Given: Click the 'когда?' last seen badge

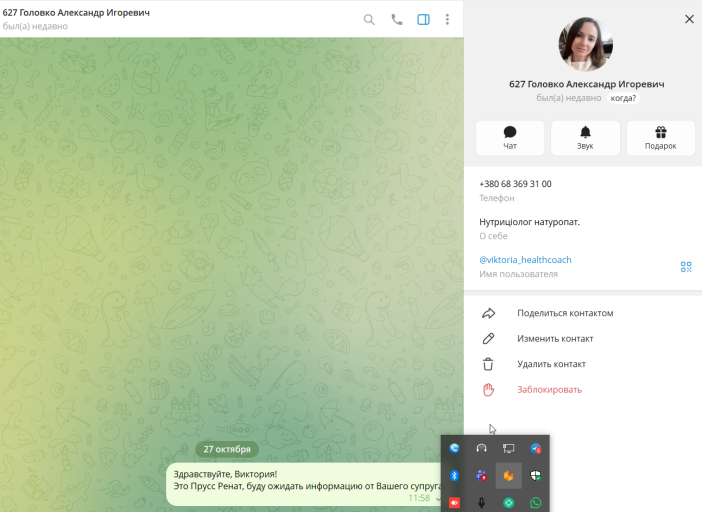Looking at the screenshot, I should pos(623,98).
